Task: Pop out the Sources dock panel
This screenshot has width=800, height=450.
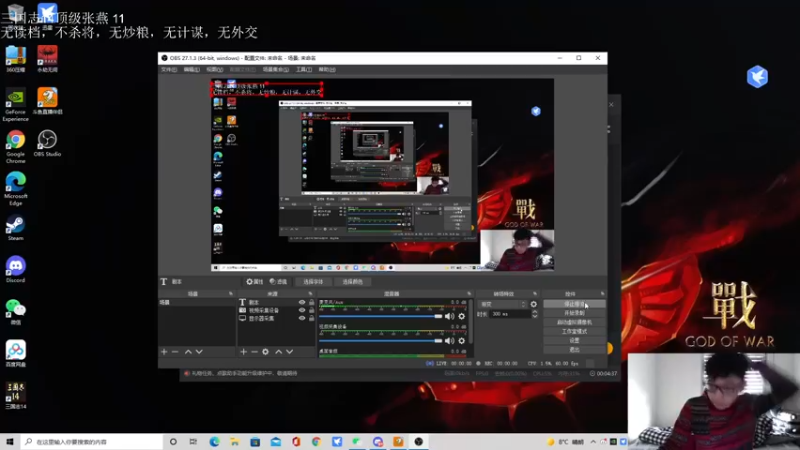Action: pos(310,294)
